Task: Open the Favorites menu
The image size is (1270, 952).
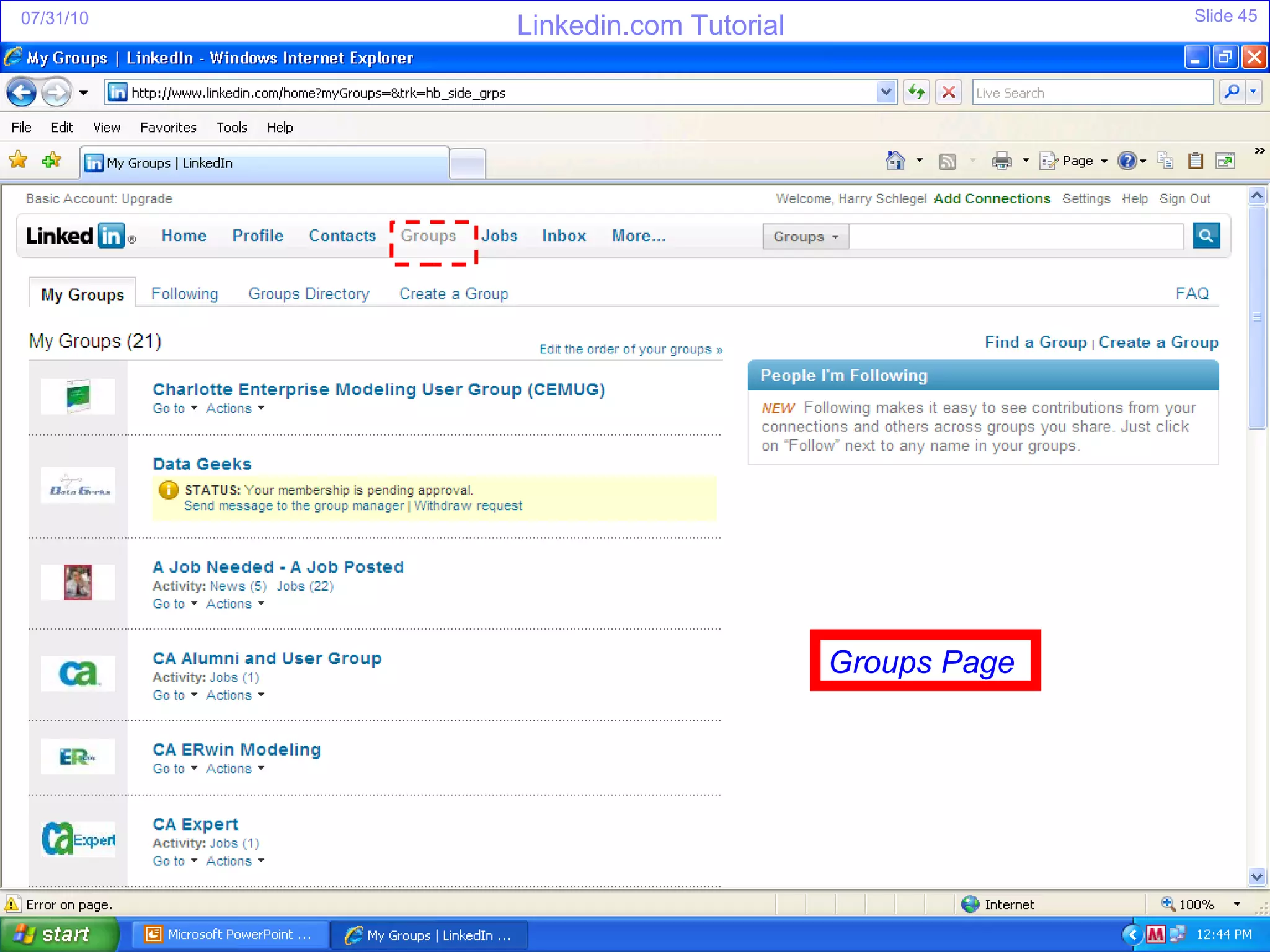Action: 167,128
